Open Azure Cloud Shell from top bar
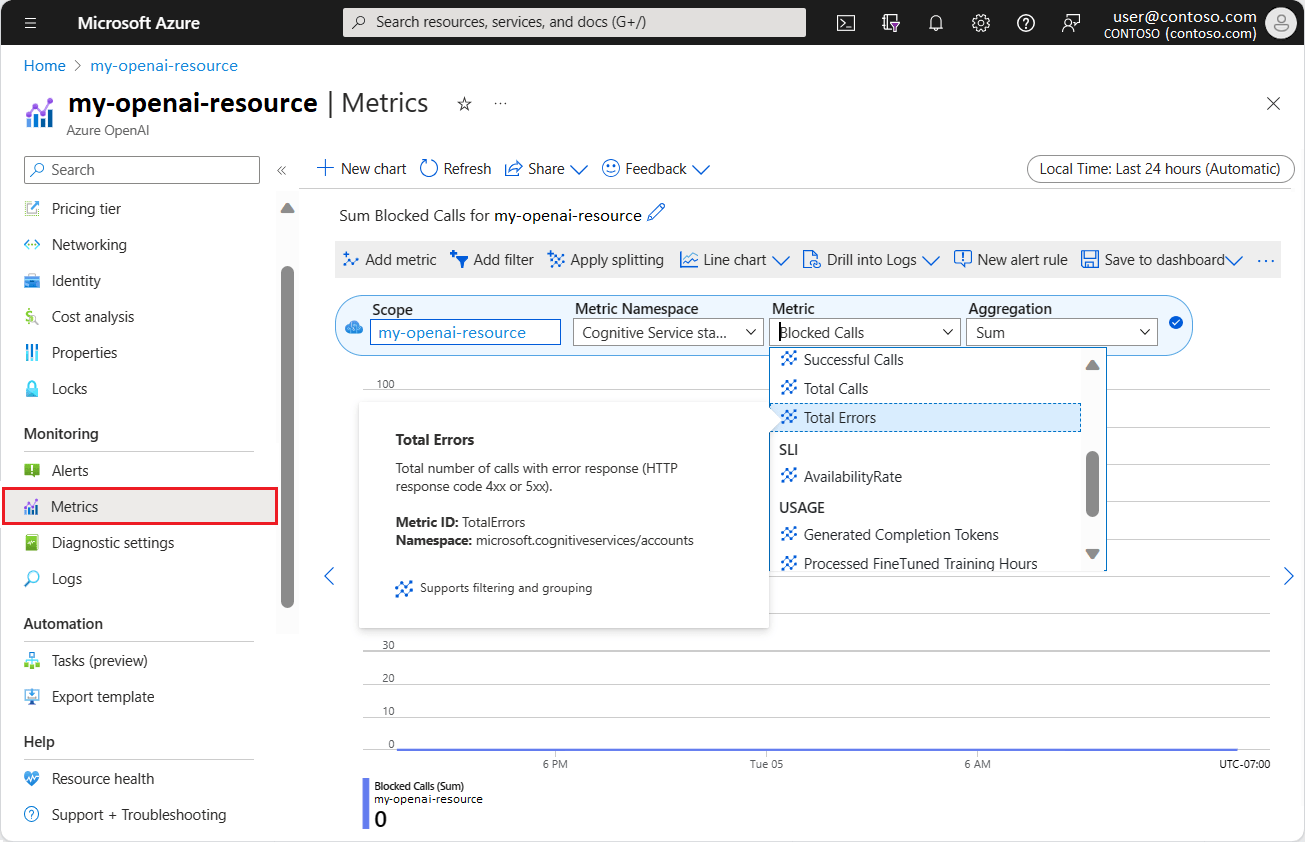1305x842 pixels. tap(845, 22)
